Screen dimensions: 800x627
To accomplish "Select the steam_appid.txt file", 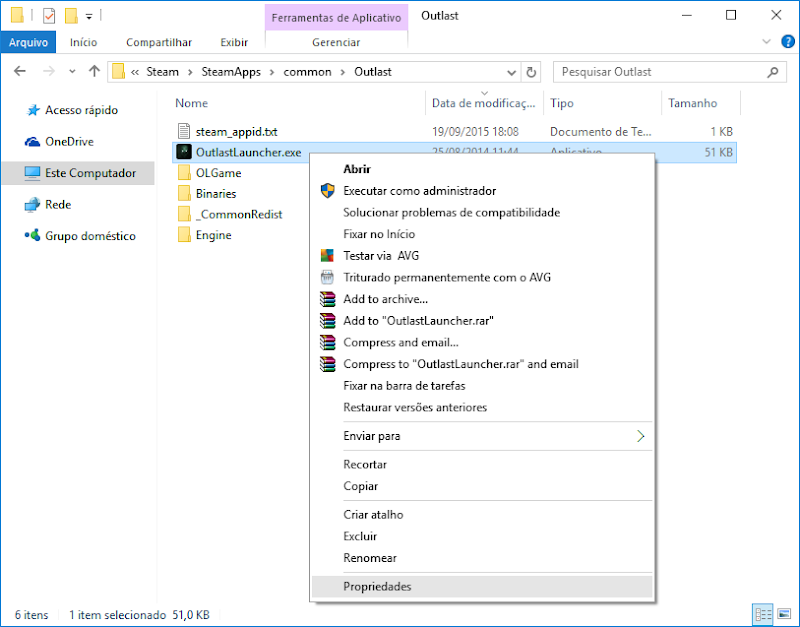I will [x=236, y=132].
